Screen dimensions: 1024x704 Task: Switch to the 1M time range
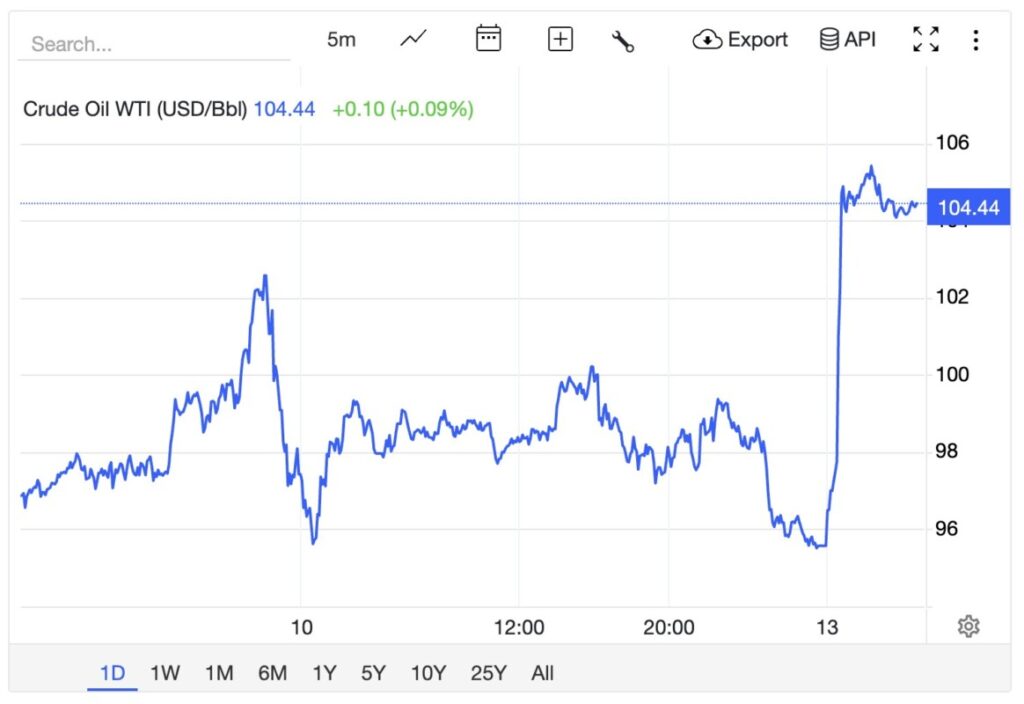[218, 673]
